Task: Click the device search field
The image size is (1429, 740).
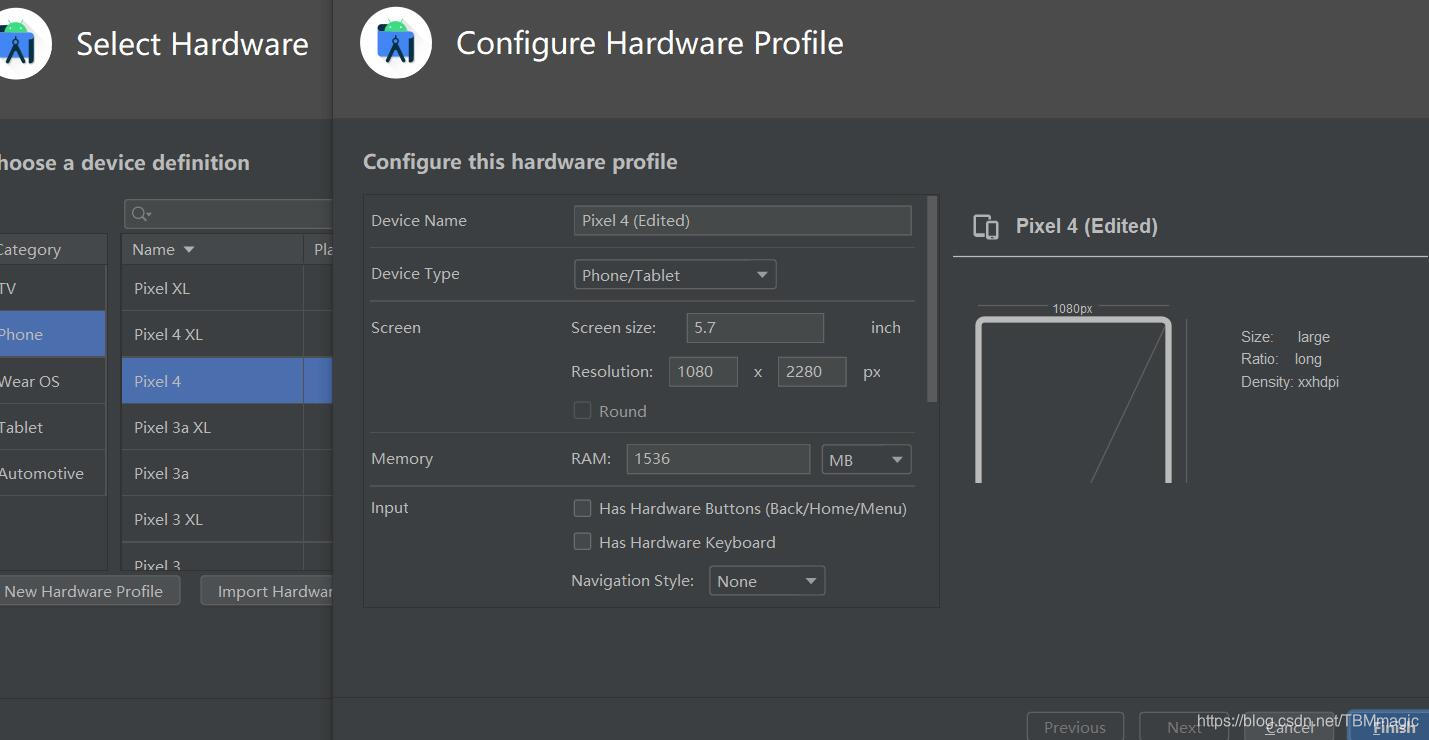Action: pyautogui.click(x=228, y=214)
